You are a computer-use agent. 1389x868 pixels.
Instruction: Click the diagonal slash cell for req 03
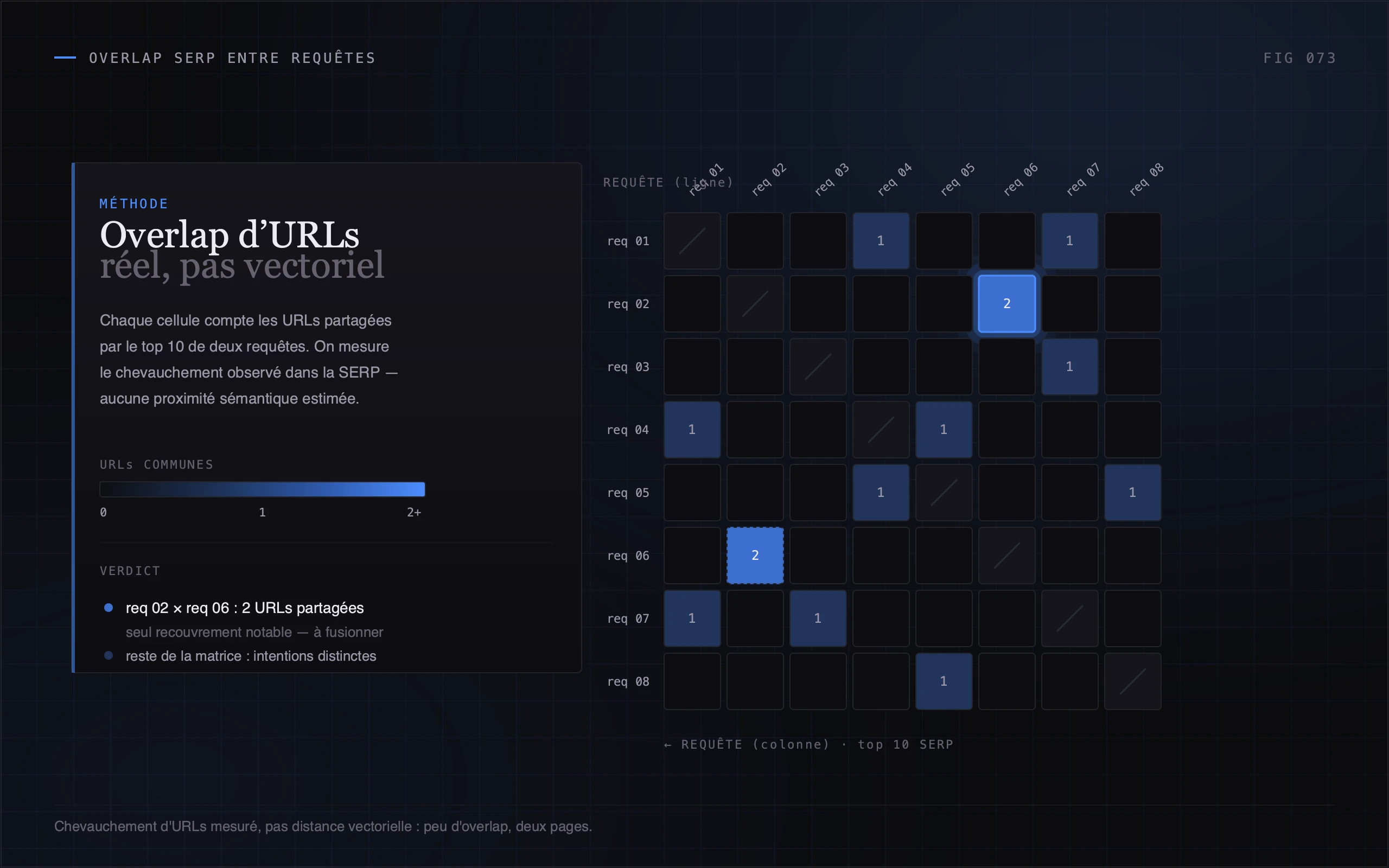pyautogui.click(x=818, y=366)
